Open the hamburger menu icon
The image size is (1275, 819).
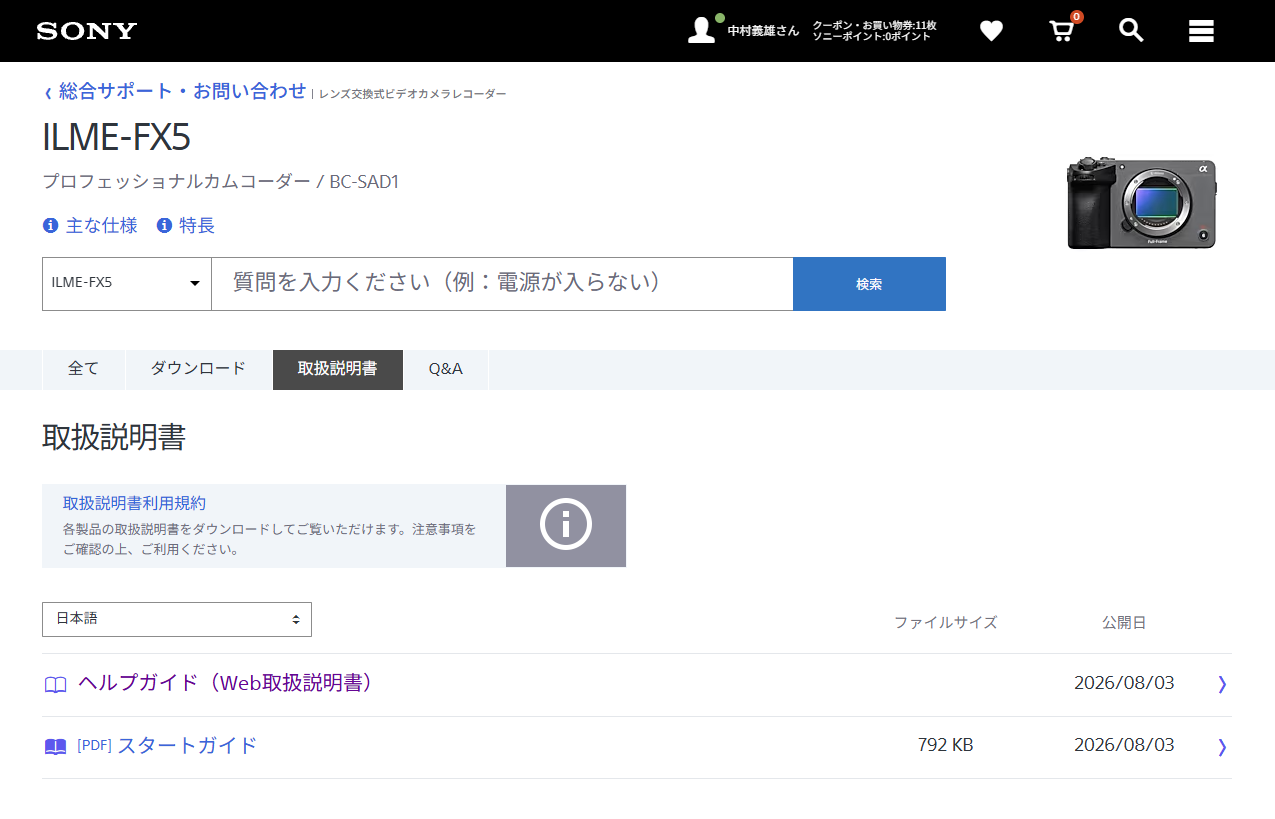click(1201, 31)
